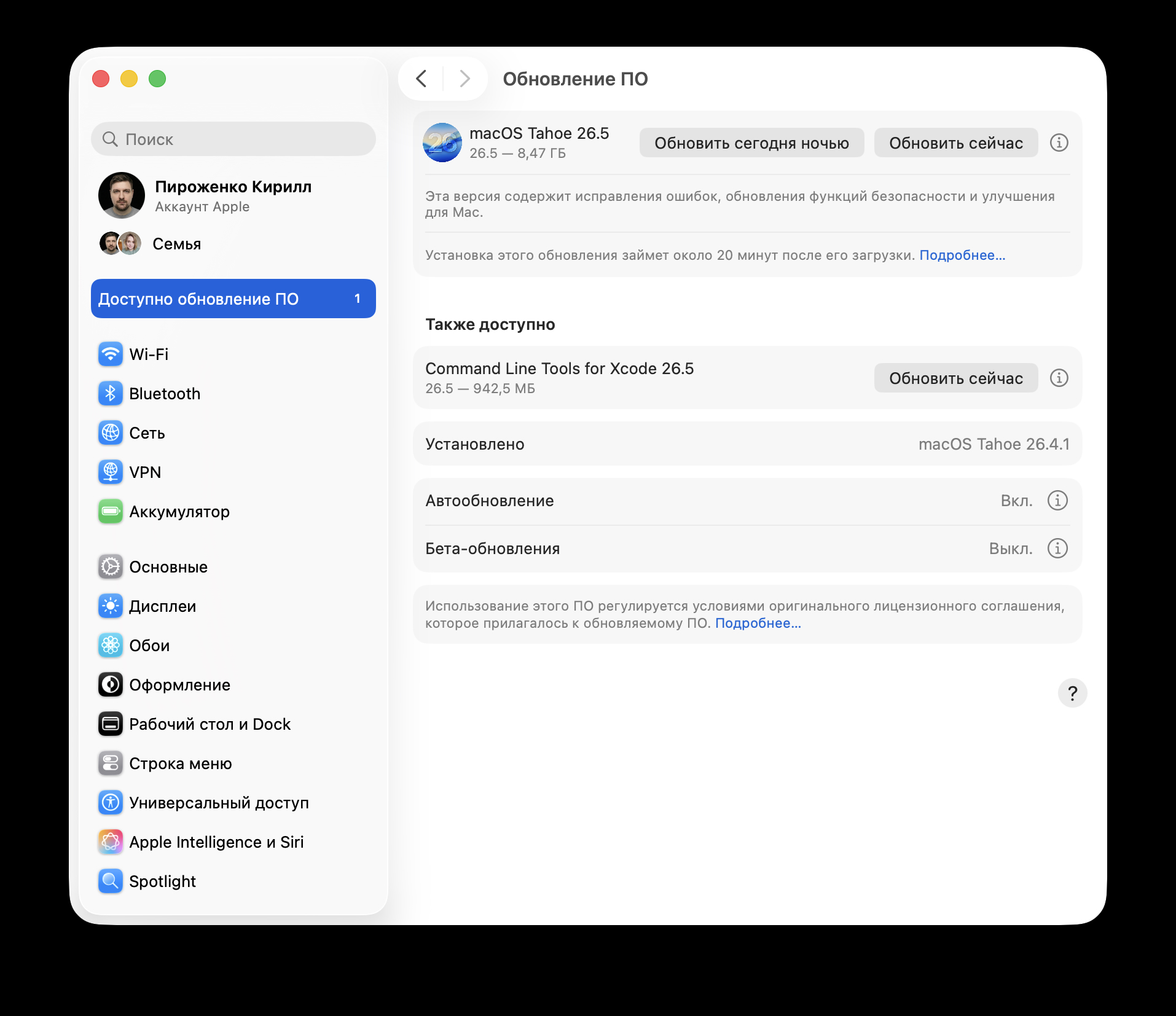Open Подробнее link about installation time
The image size is (1176, 1016).
click(962, 255)
